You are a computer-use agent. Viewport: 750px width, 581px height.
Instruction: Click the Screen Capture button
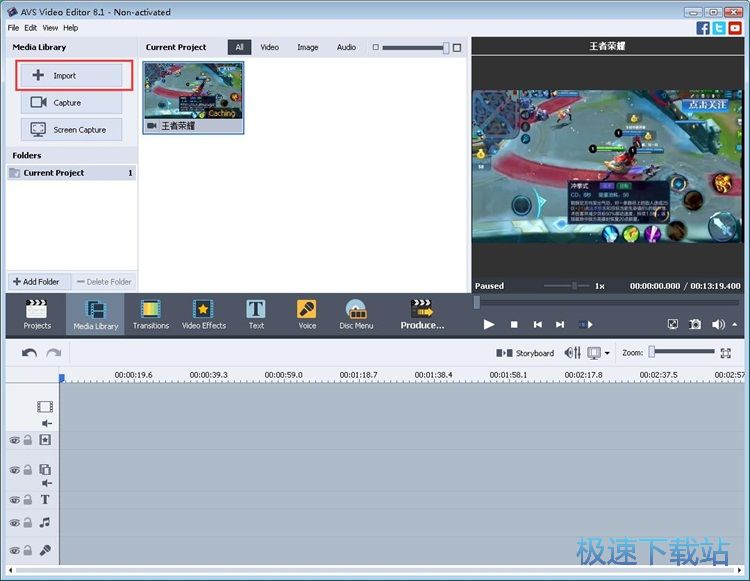point(72,130)
